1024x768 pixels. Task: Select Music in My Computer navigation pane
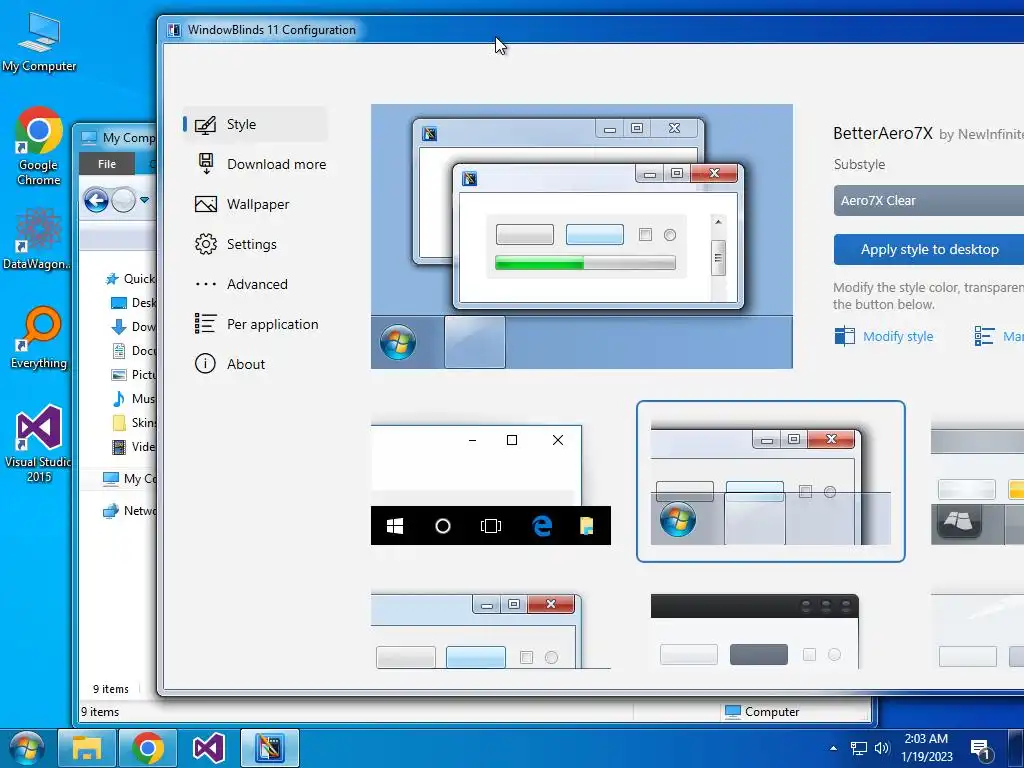(134, 399)
